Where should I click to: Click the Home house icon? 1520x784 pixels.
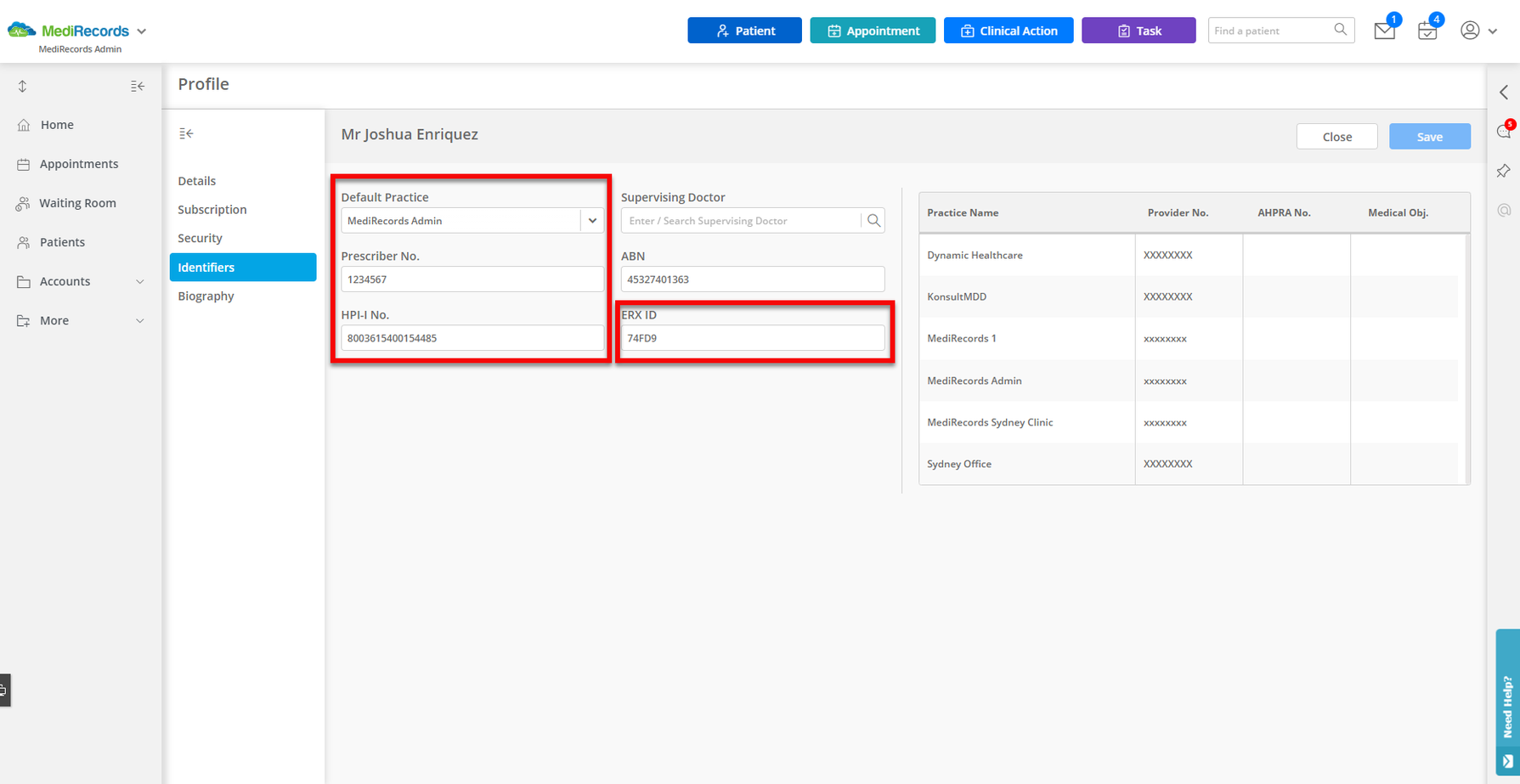[24, 125]
